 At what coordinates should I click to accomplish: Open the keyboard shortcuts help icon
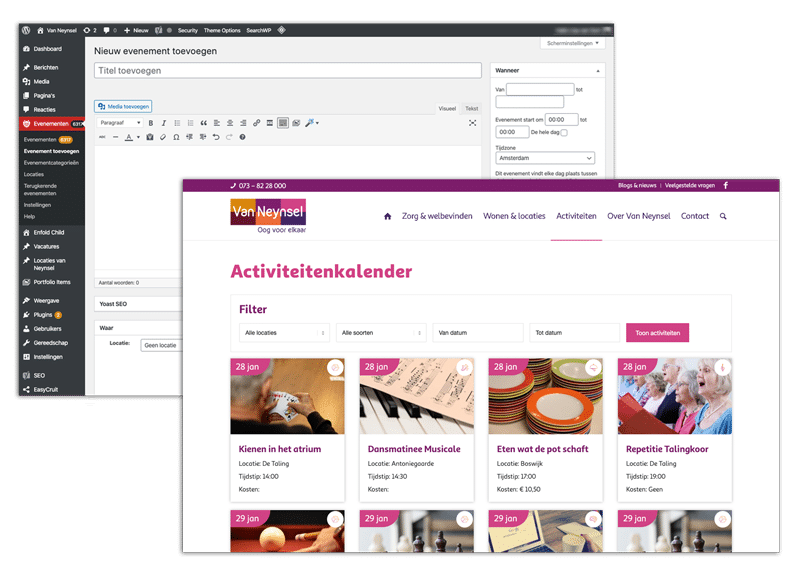(242, 137)
